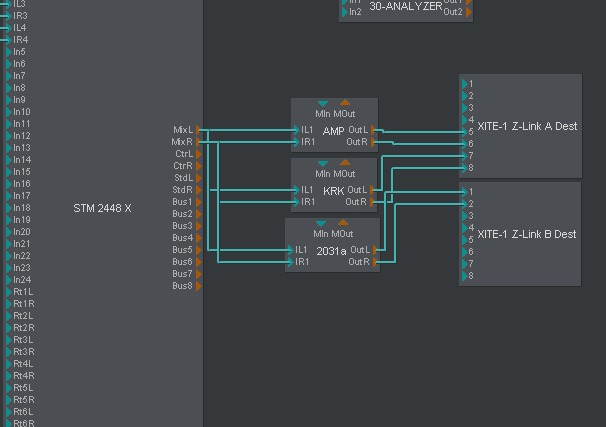Select the XITE-1 Z-Link B Dest label

(527, 234)
